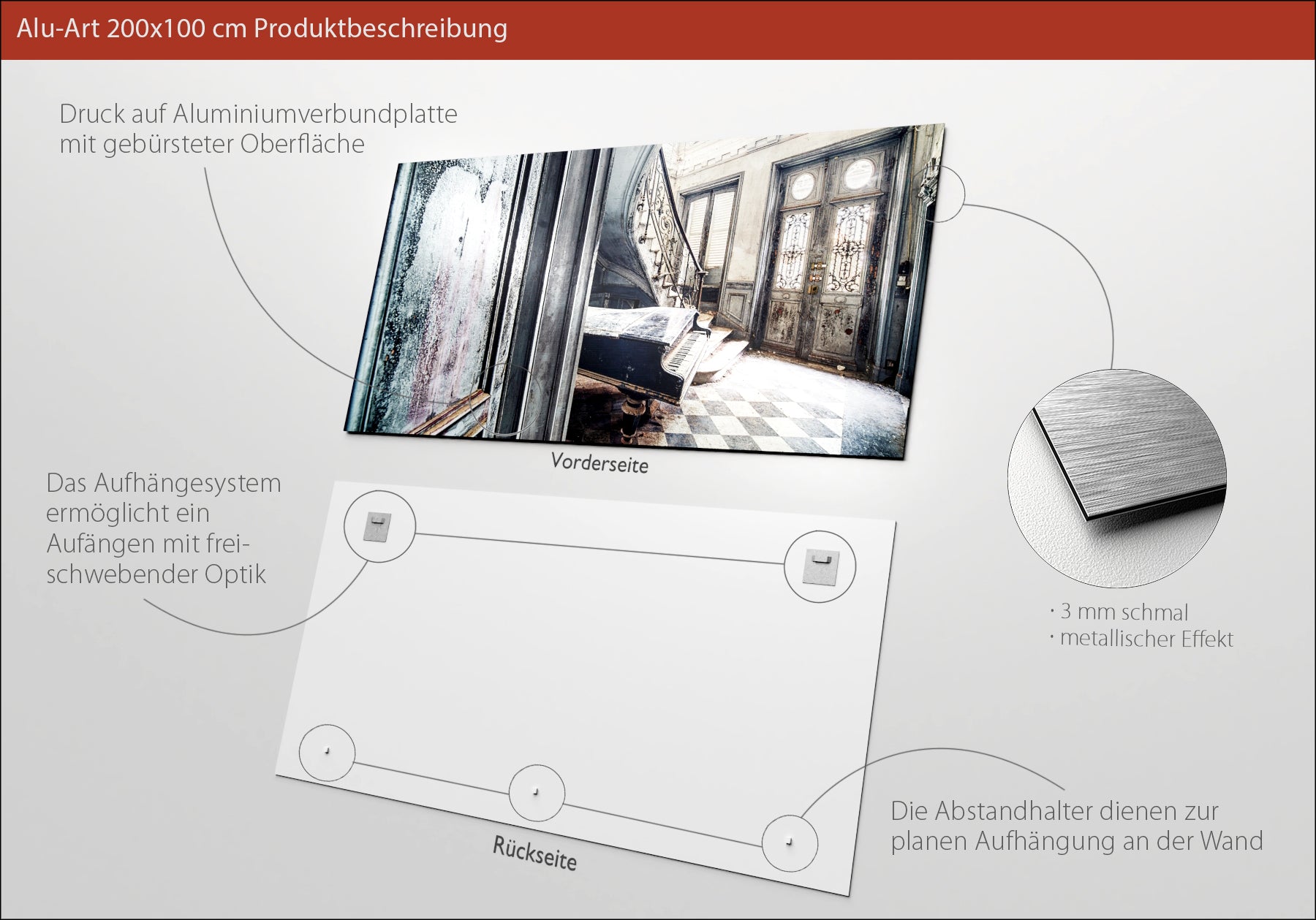Select the bottom-center spacer circle
1316x920 pixels.
pyautogui.click(x=537, y=793)
